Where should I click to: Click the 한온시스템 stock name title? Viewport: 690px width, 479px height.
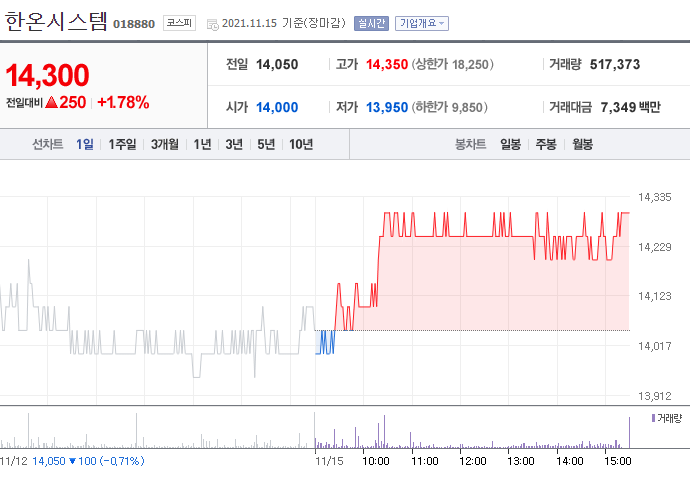pos(56,22)
